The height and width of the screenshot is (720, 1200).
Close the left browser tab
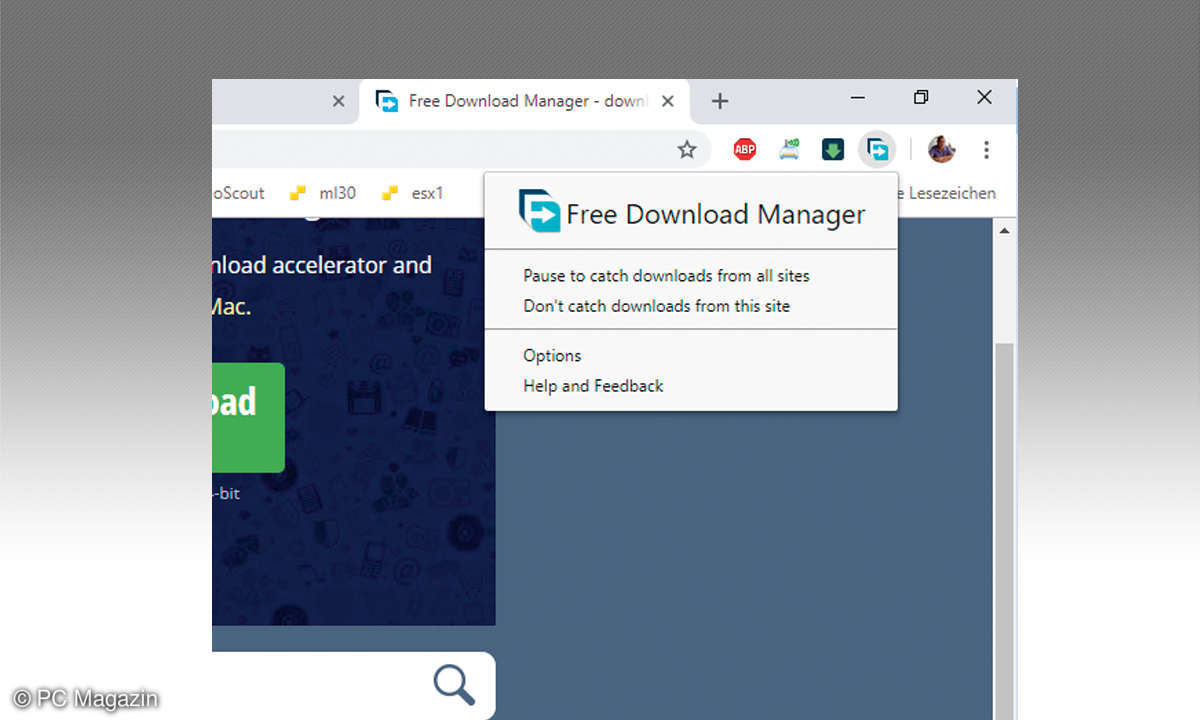point(338,101)
